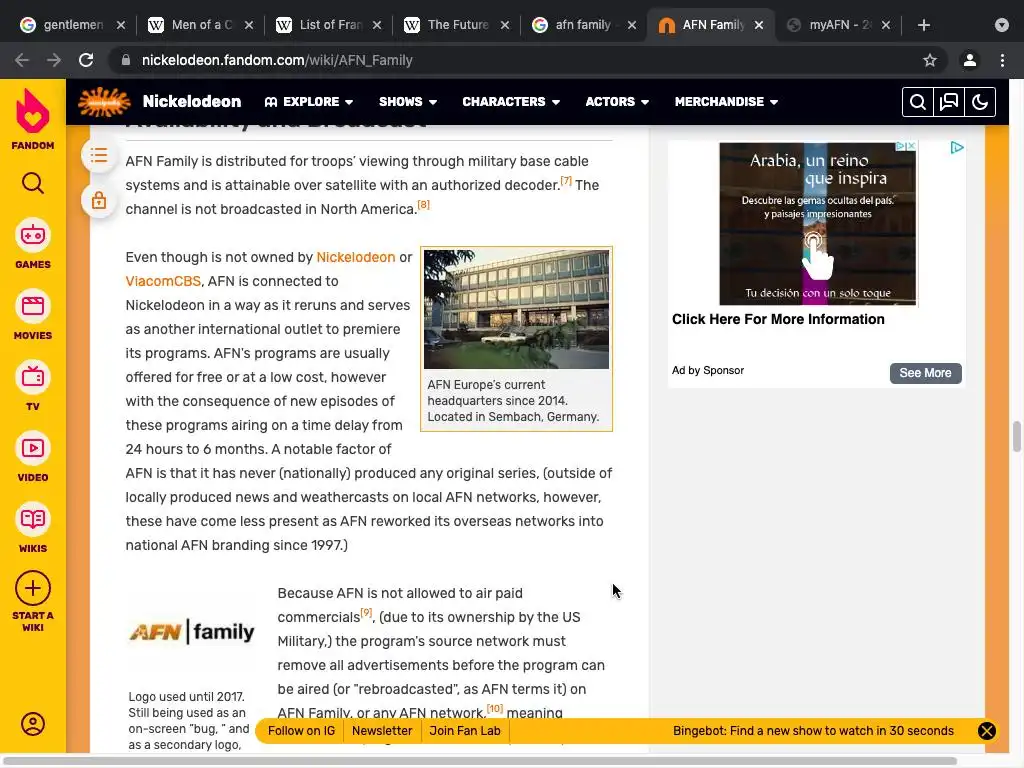Open citation reference 7
This screenshot has width=1024, height=768.
click(x=566, y=181)
